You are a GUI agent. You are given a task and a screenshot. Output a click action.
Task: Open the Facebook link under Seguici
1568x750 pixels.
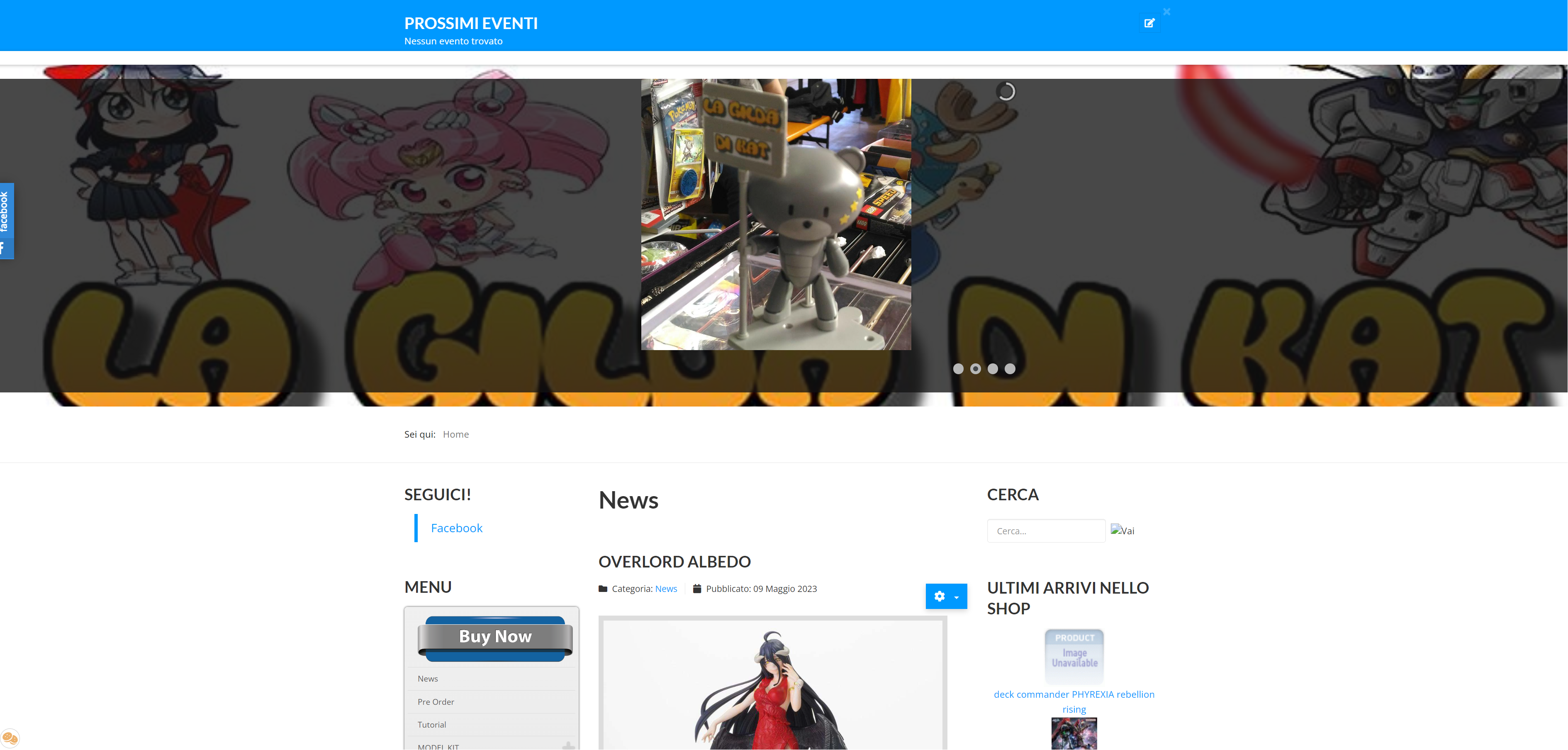[x=457, y=528]
